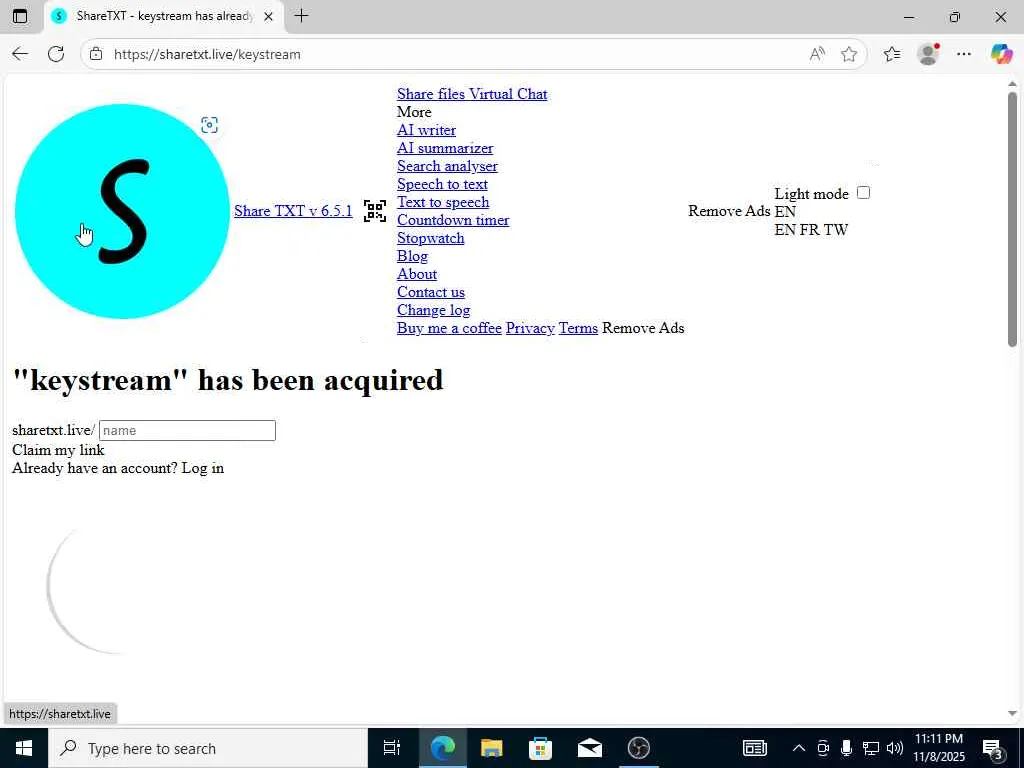The image size is (1024, 768).
Task: Open Terms link
Action: tap(578, 328)
